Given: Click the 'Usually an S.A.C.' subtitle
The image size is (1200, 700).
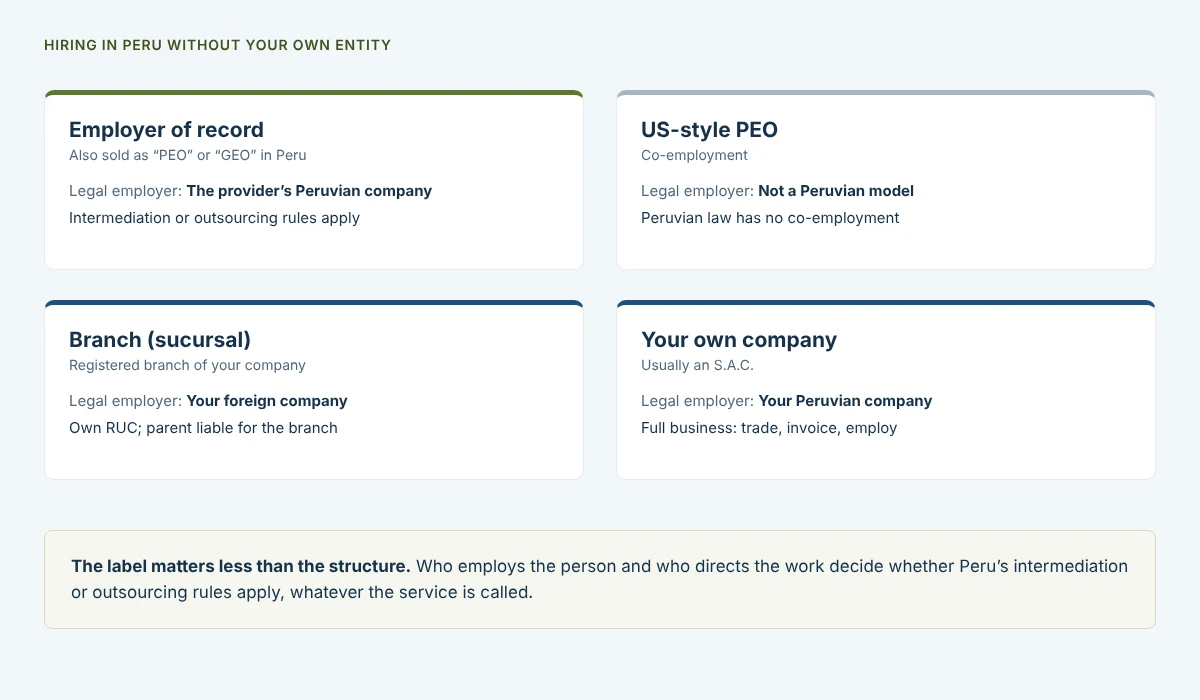Looking at the screenshot, I should (697, 365).
